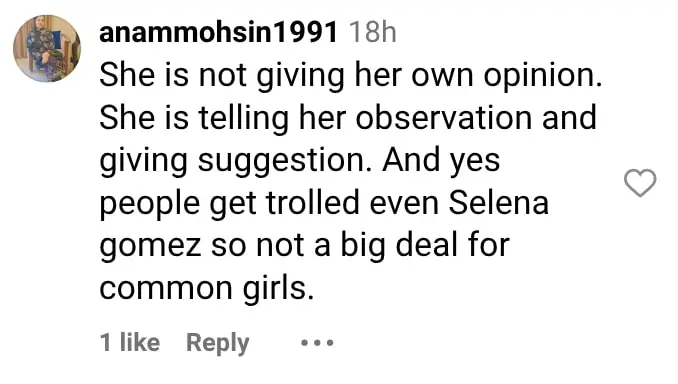The width and height of the screenshot is (678, 384).
Task: Click the 18h timestamp
Action: click(x=372, y=32)
